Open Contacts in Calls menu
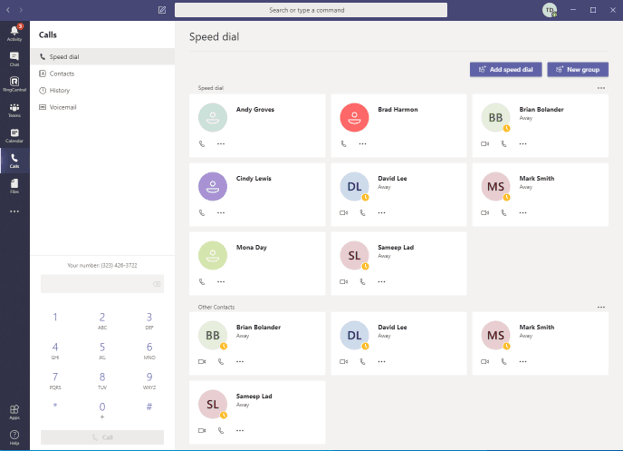Screen dimensions: 623x451 103,74
